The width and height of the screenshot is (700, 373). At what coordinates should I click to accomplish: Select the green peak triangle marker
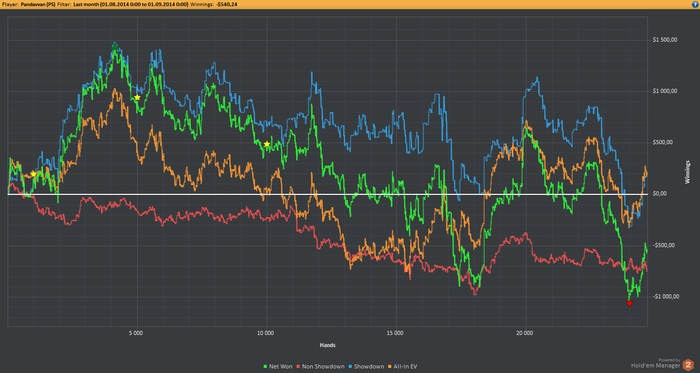(x=115, y=46)
